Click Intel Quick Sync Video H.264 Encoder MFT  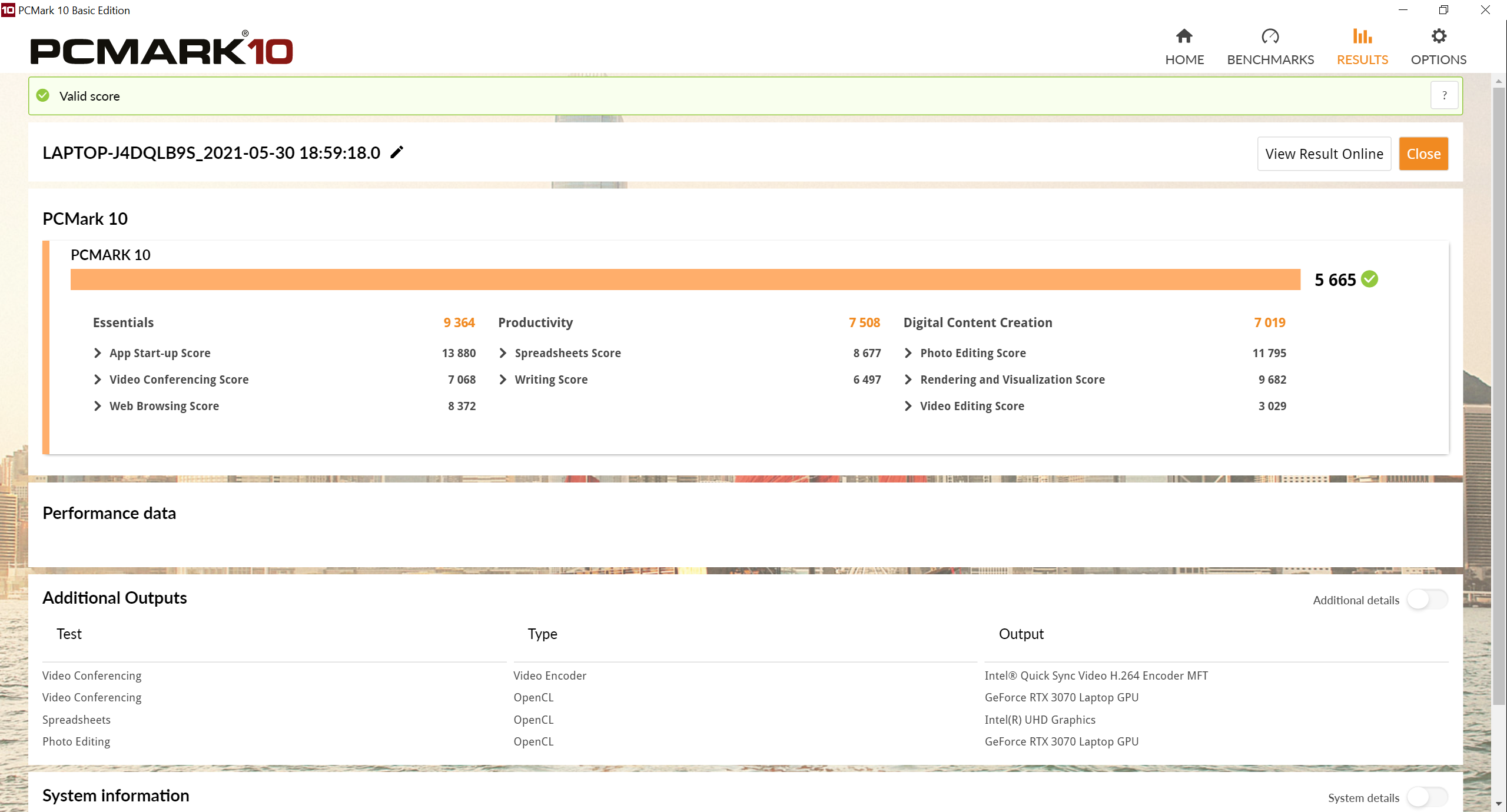pos(1096,675)
